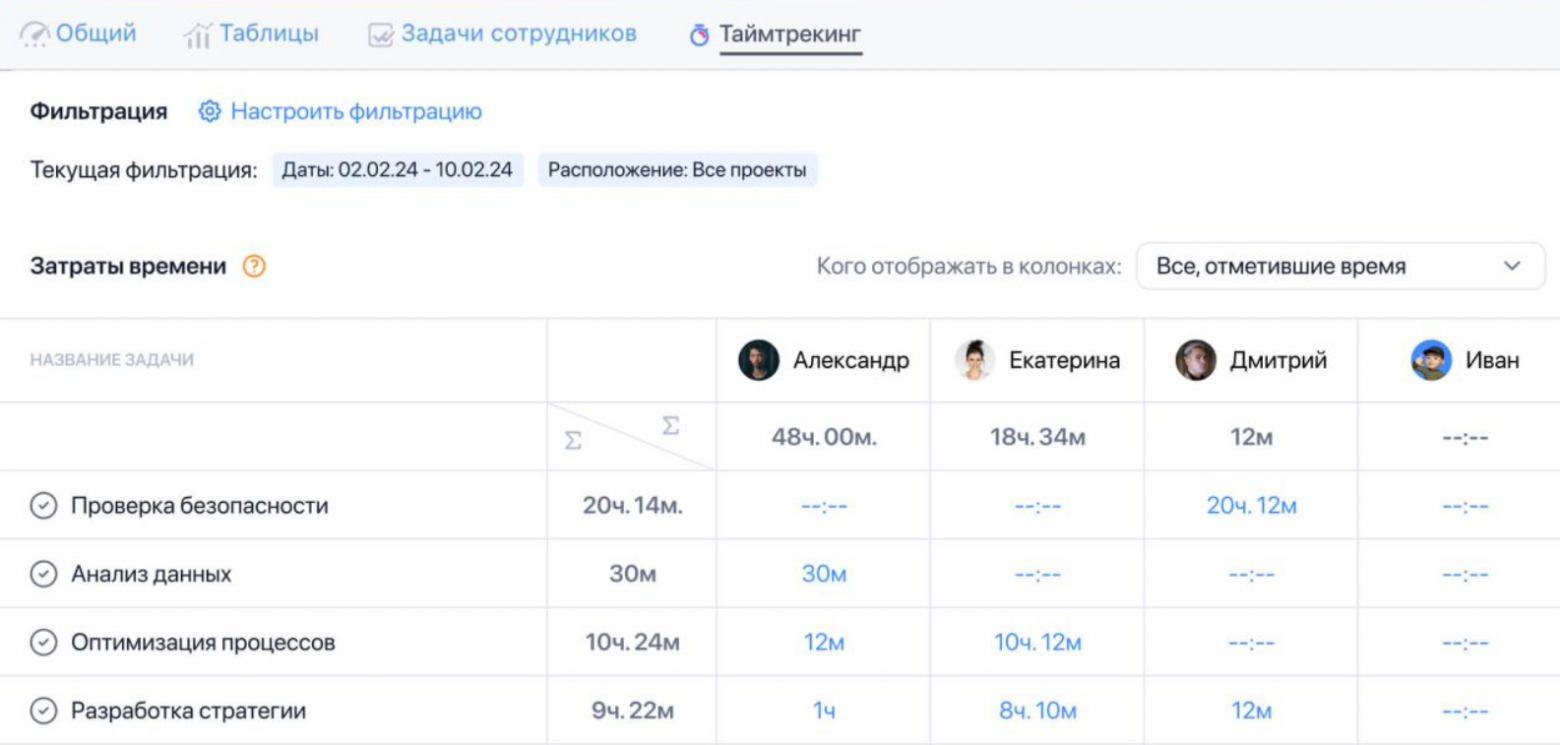
Task: Click Иван's avatar picture
Action: pos(1430,360)
